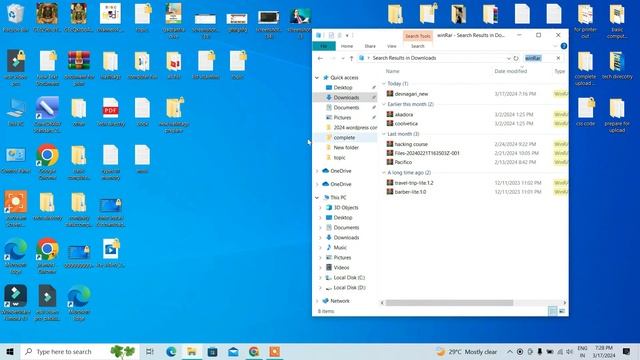Open the complete folder in sidebar

tap(344, 138)
